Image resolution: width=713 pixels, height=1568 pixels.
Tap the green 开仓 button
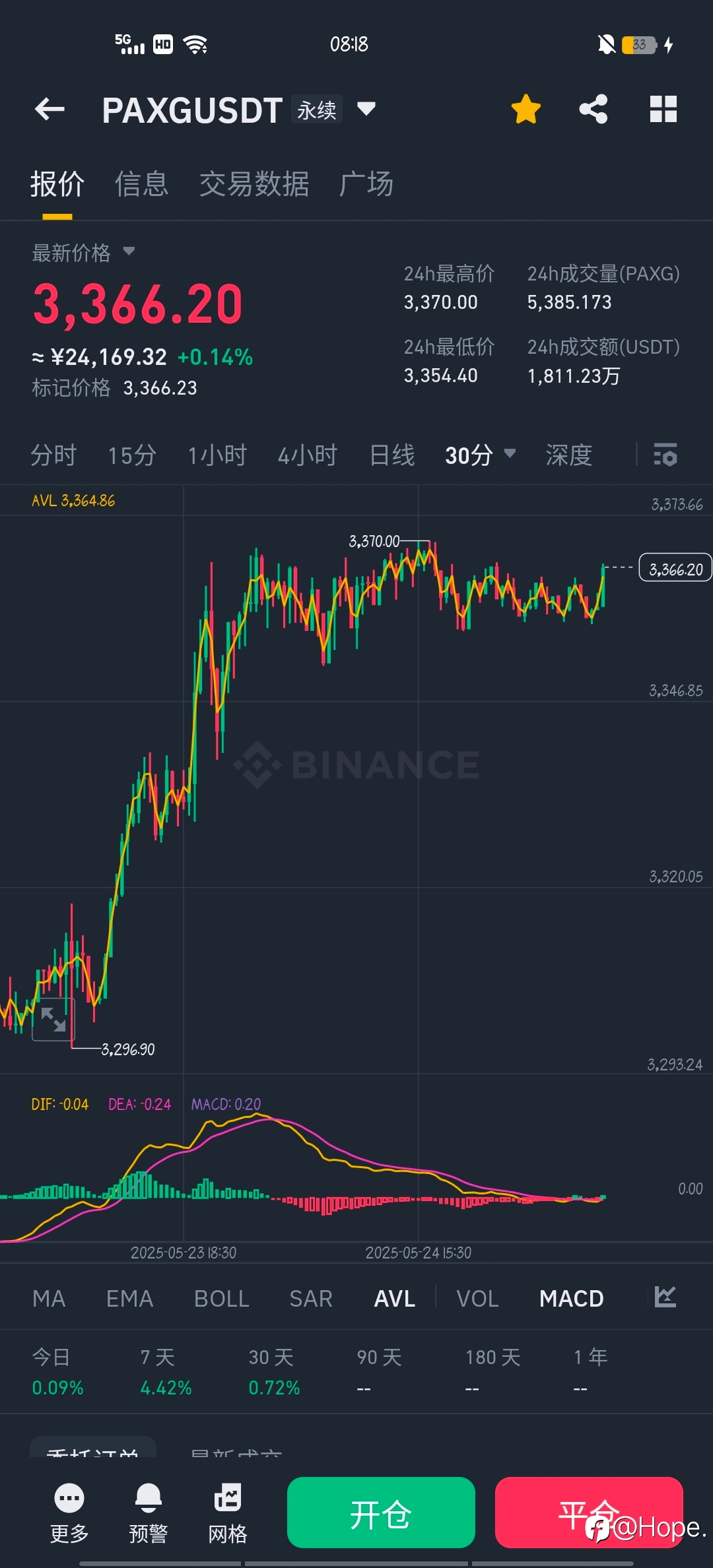click(x=381, y=1513)
